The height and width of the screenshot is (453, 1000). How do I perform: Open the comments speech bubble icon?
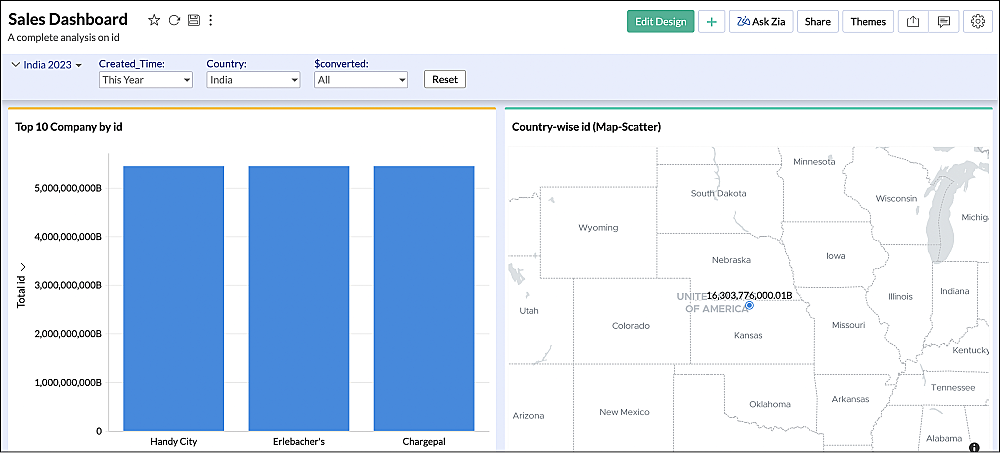[x=944, y=22]
